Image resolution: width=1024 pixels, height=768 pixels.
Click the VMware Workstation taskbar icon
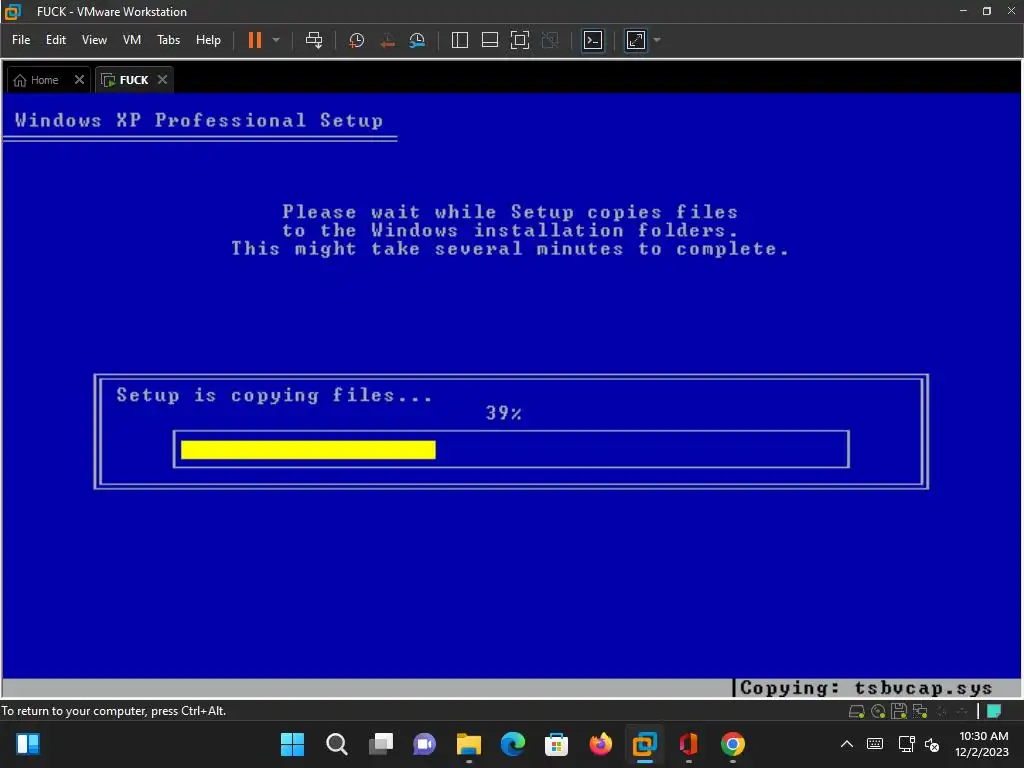click(645, 744)
